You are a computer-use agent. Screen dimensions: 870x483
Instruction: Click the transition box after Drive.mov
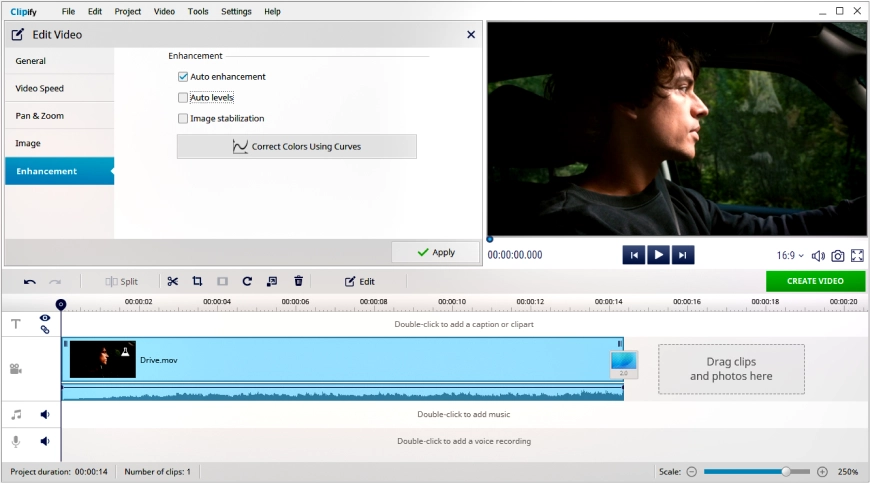[x=624, y=364]
